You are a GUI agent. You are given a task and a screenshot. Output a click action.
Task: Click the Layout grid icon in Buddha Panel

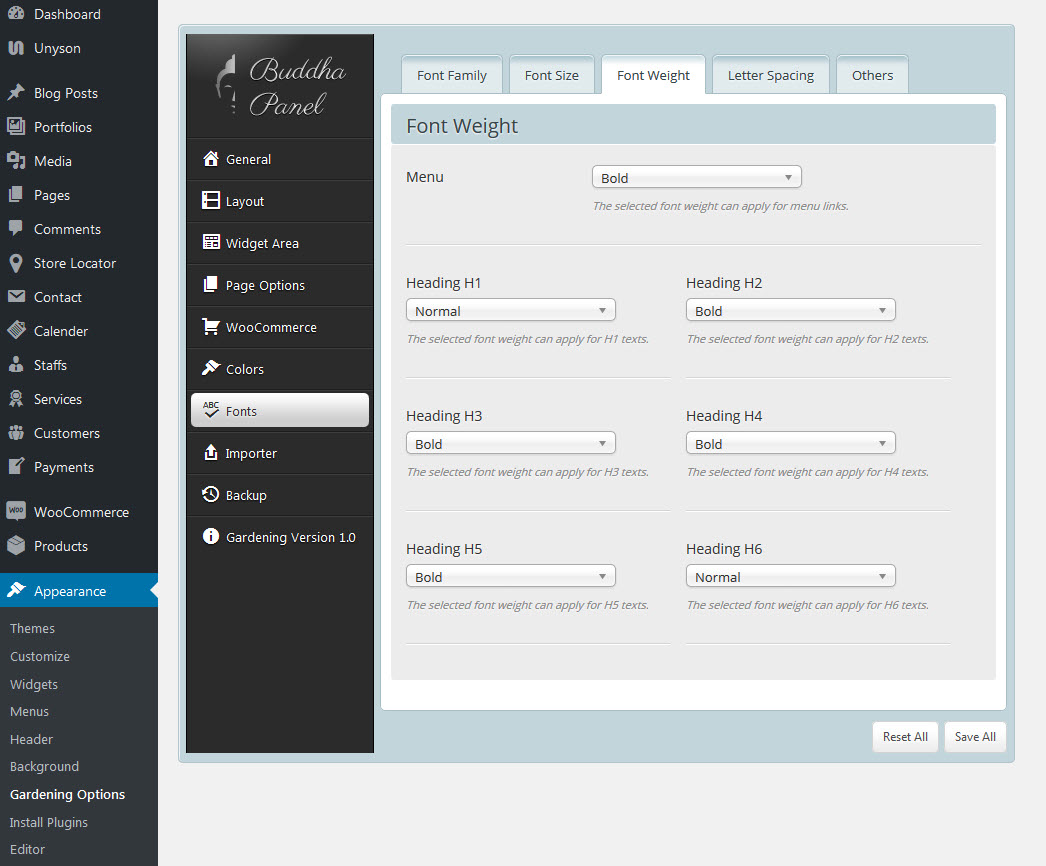pos(211,201)
